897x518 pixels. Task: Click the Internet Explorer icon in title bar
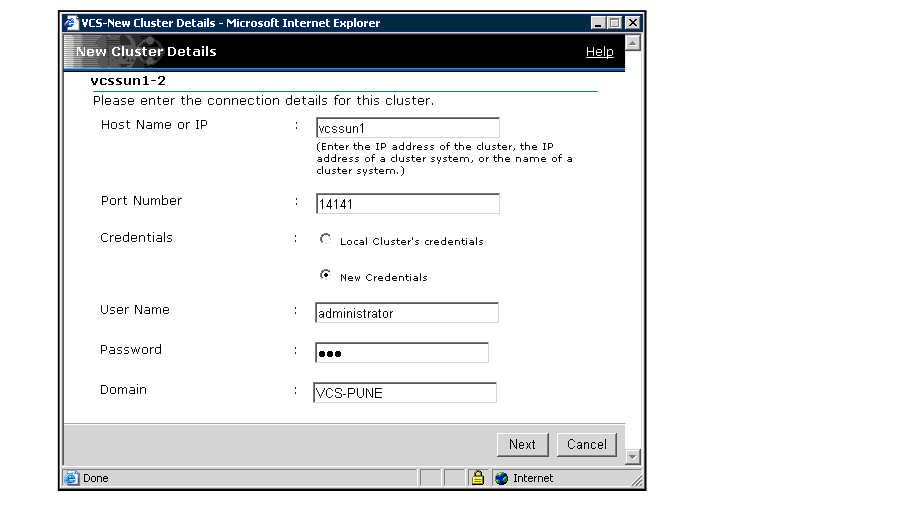(x=71, y=23)
